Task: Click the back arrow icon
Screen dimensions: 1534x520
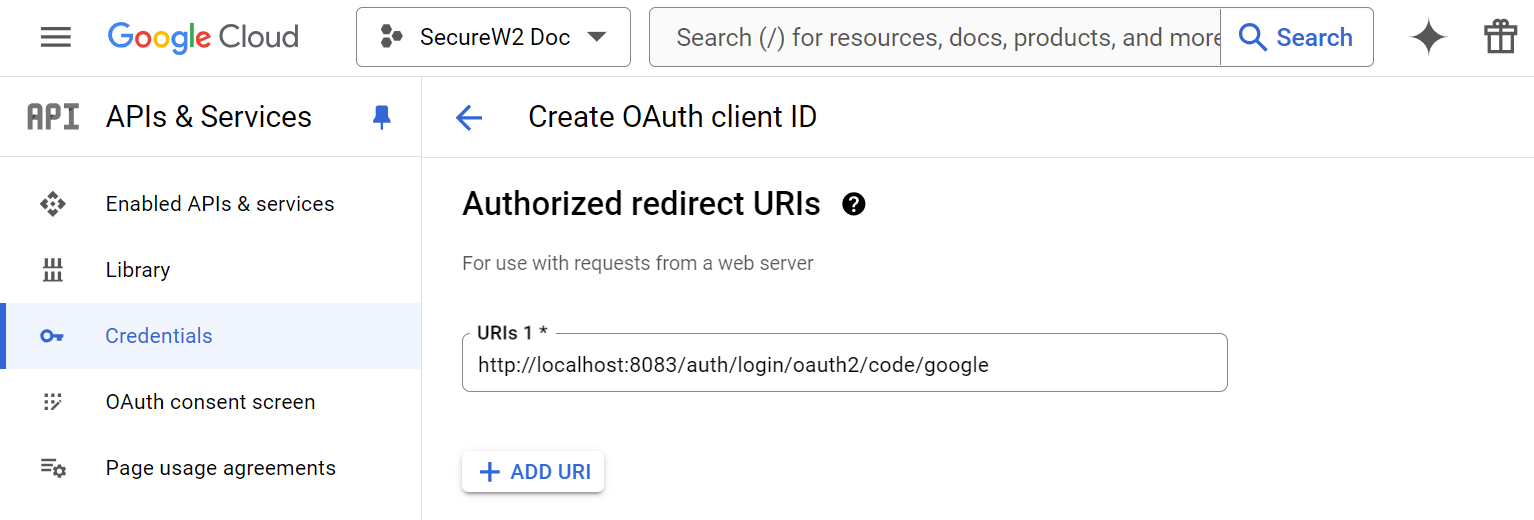Action: click(469, 117)
